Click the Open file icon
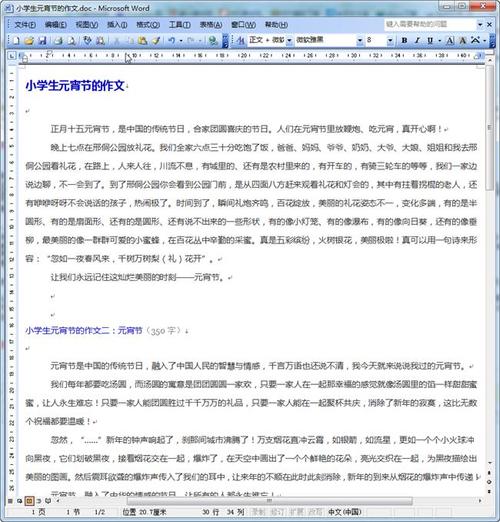500x522 pixels. (x=29, y=41)
